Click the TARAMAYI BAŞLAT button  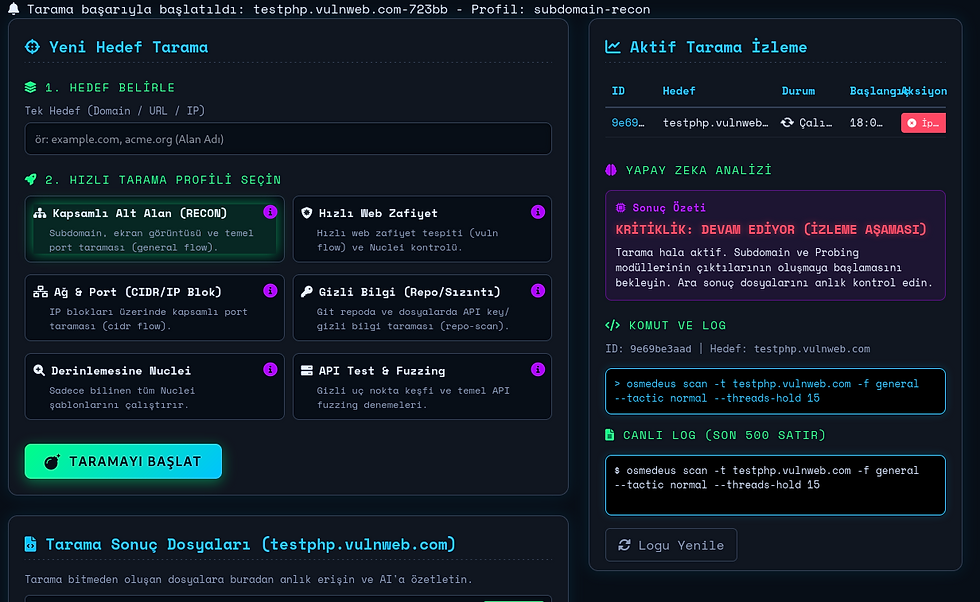pyautogui.click(x=123, y=461)
